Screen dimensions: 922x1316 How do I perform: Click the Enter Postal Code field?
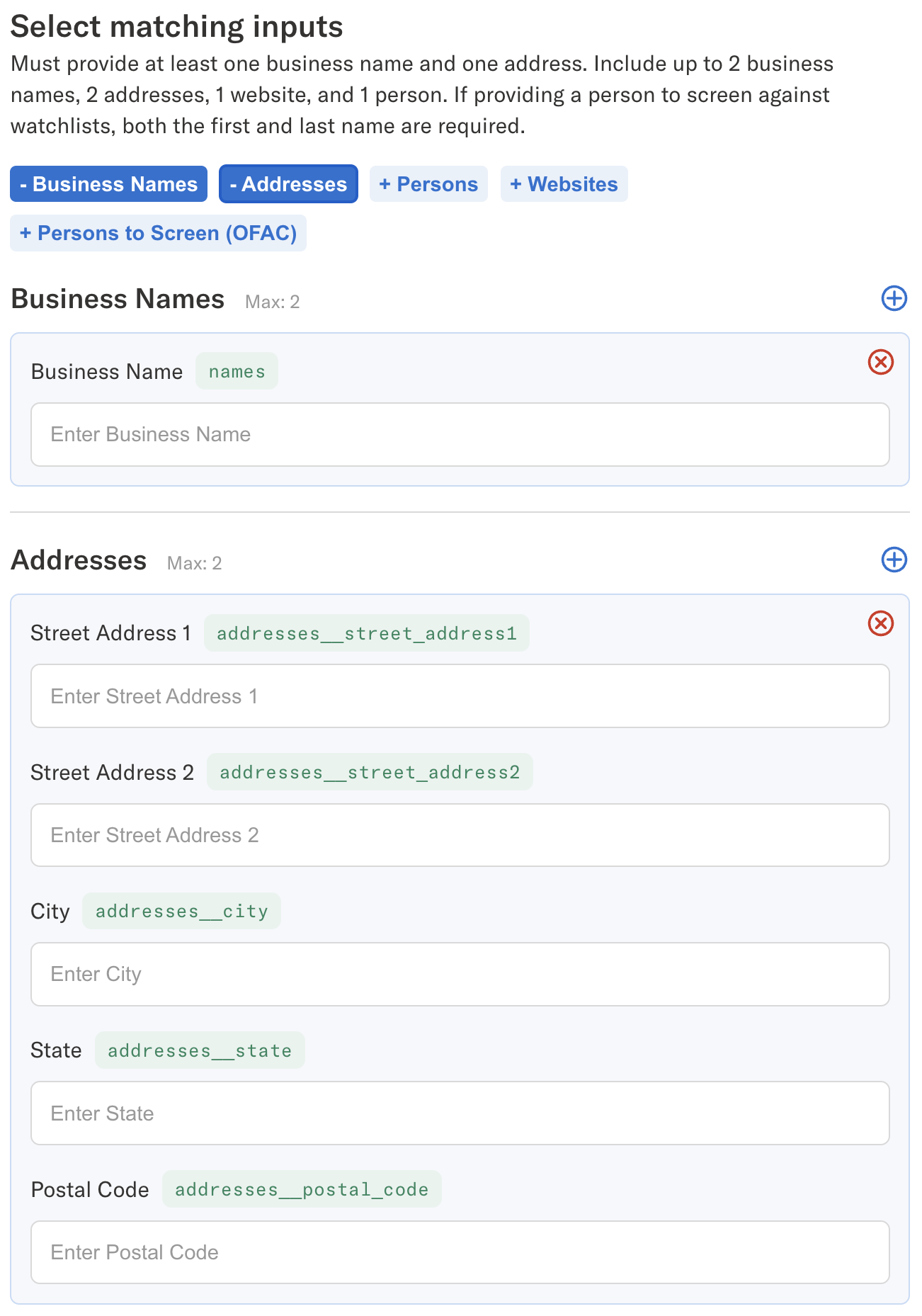460,1252
